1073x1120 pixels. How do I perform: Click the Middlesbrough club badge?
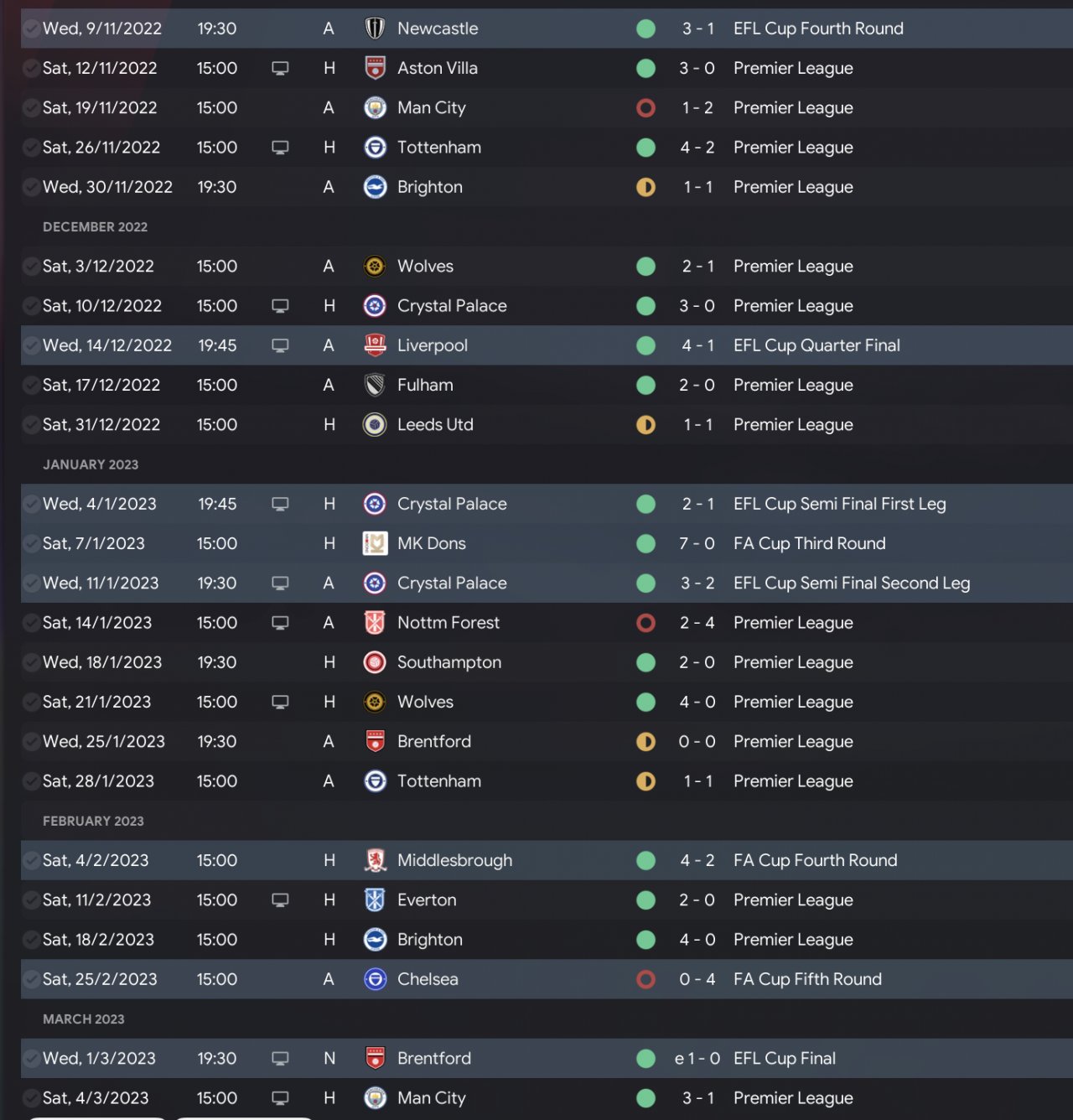tap(375, 860)
